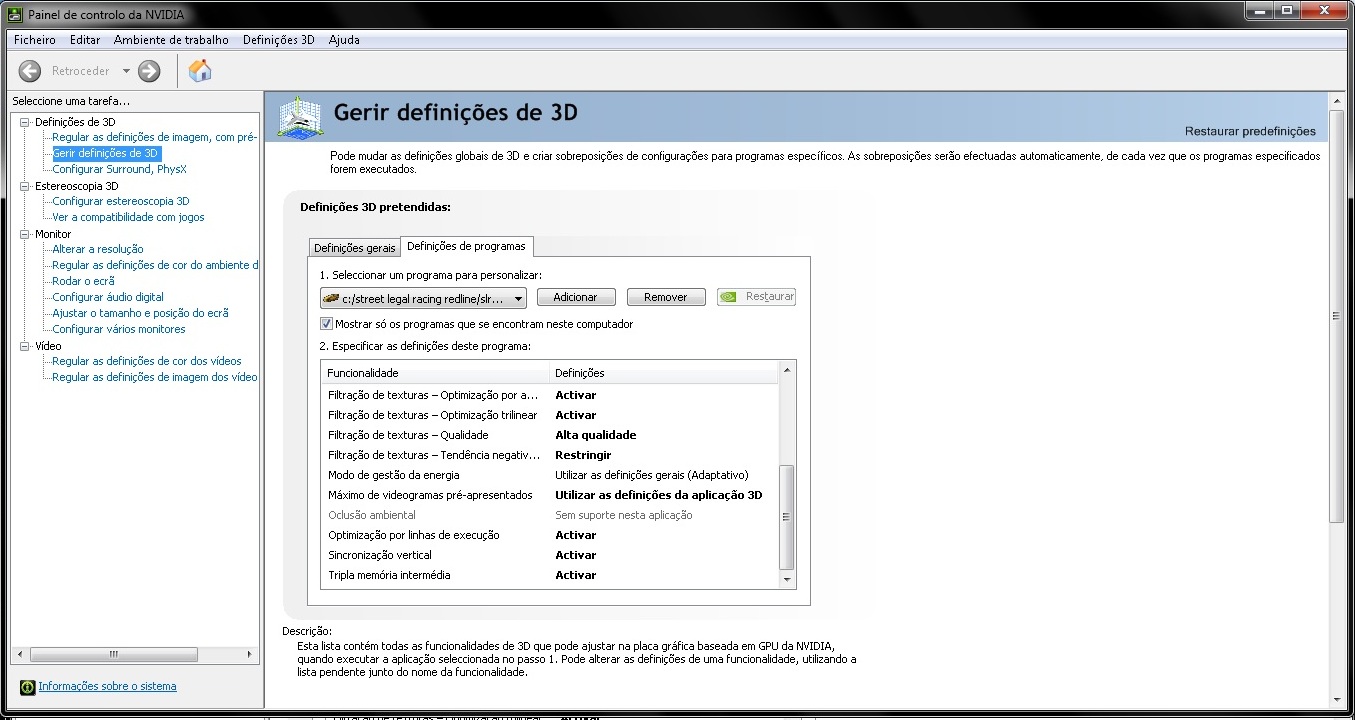The image size is (1355, 720).
Task: Select Tripla memória intermédia row
Action: (550, 575)
